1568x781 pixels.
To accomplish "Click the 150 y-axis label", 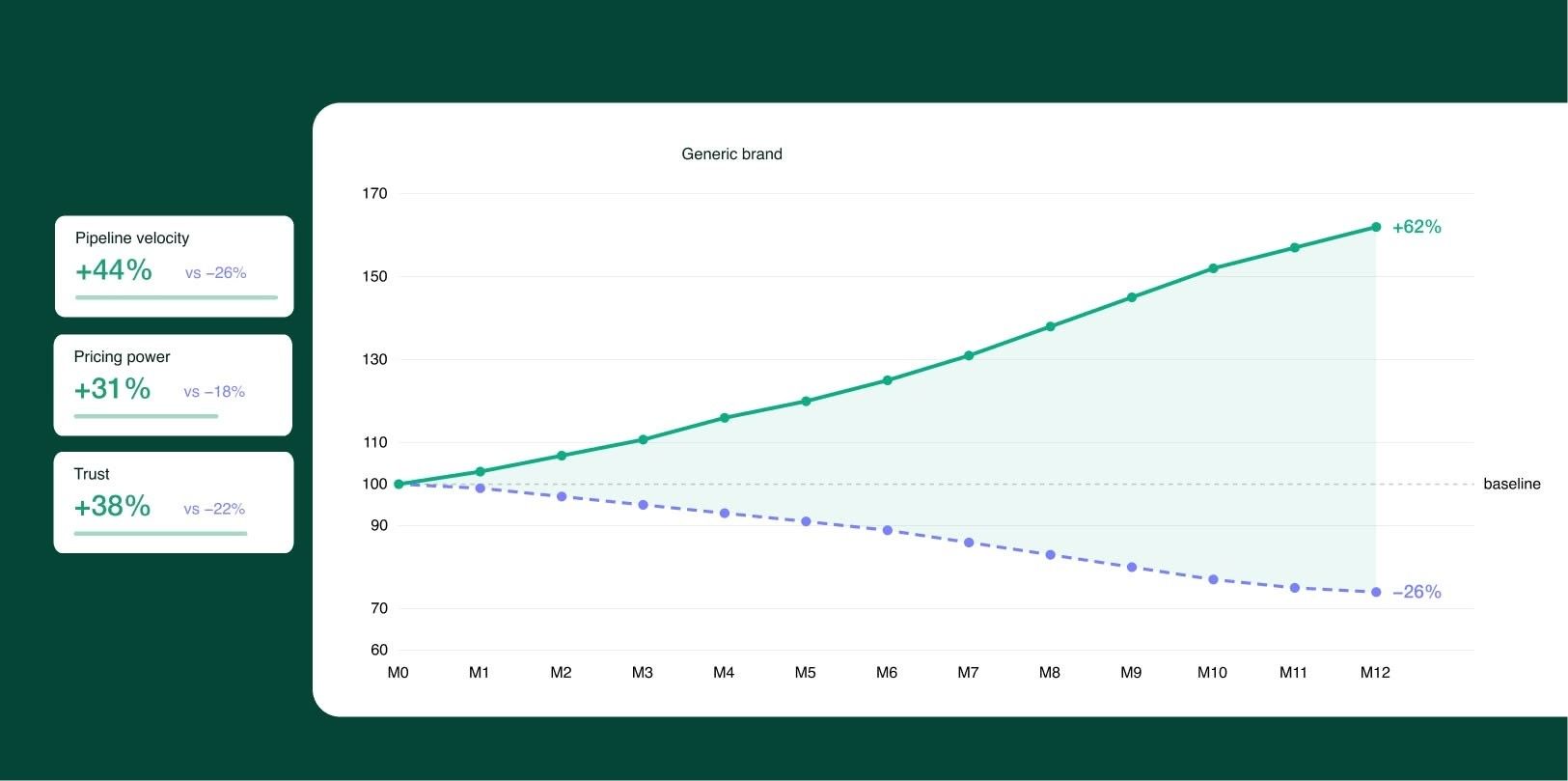I will (374, 276).
